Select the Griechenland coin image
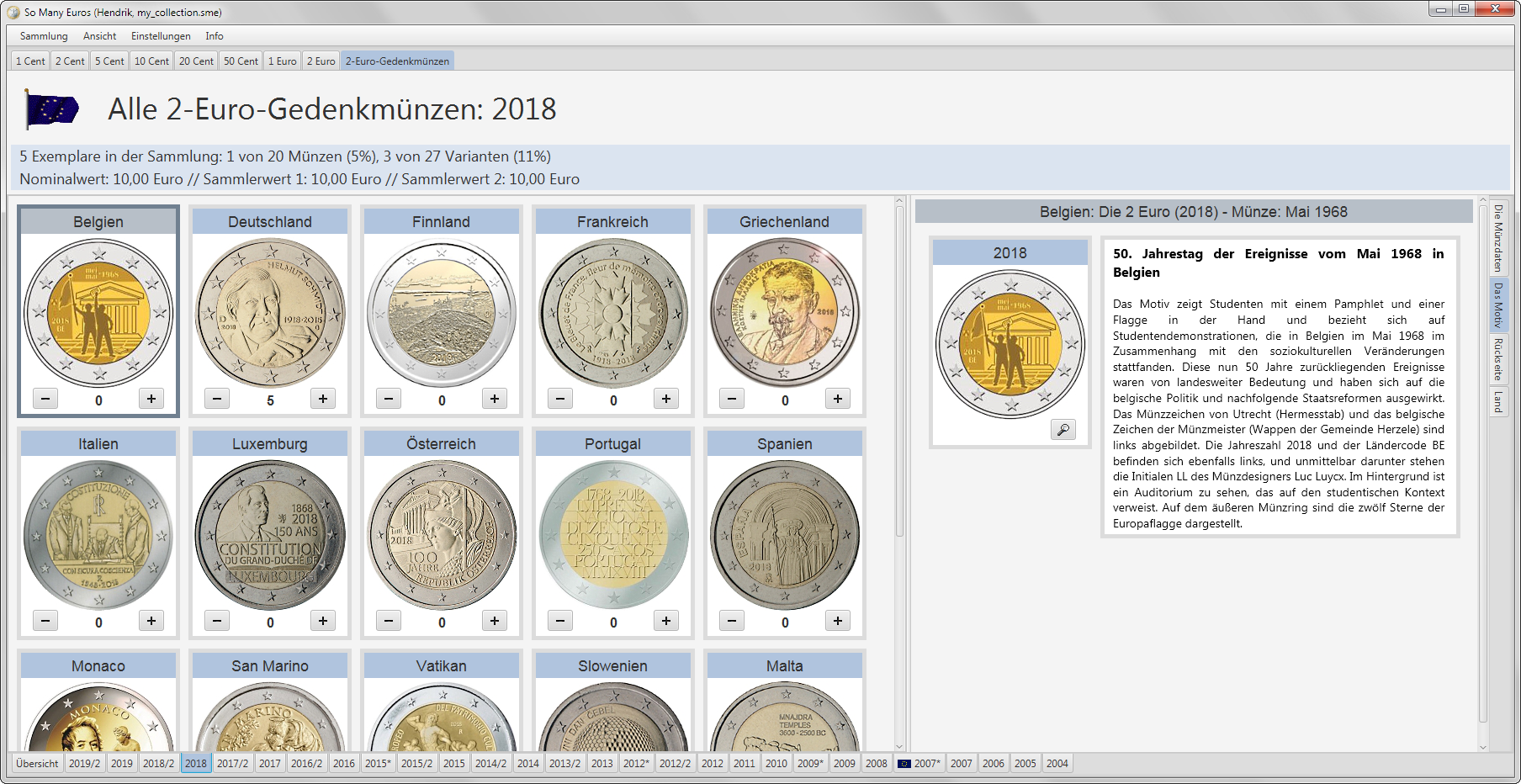1521x784 pixels. pyautogui.click(x=785, y=313)
